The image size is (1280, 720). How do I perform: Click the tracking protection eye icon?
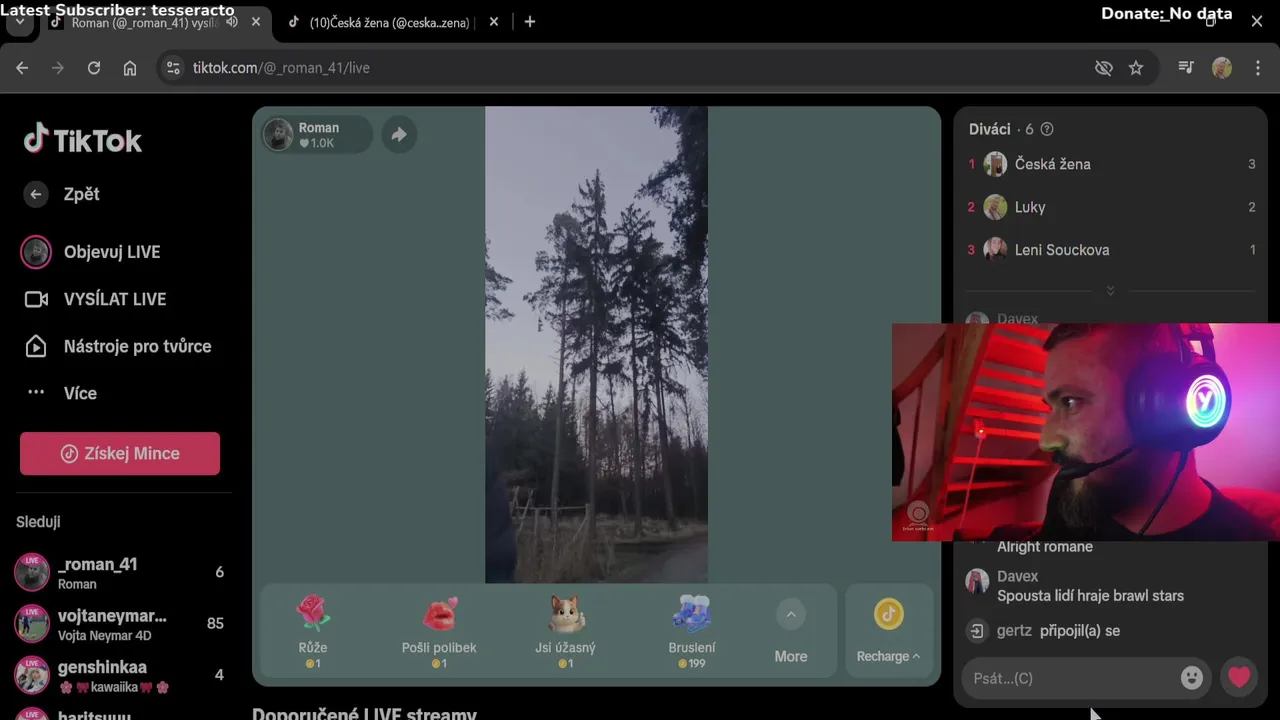pos(1103,68)
